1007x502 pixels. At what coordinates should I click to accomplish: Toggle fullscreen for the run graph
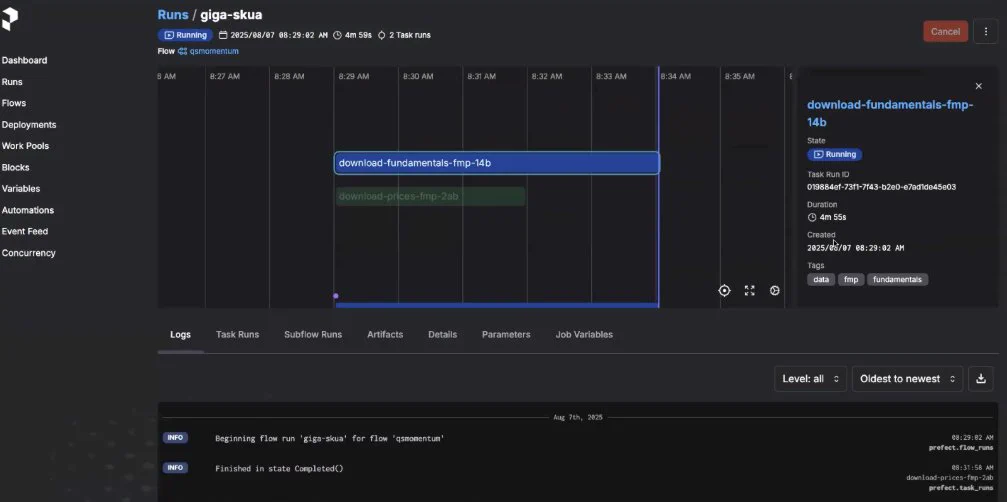click(749, 291)
